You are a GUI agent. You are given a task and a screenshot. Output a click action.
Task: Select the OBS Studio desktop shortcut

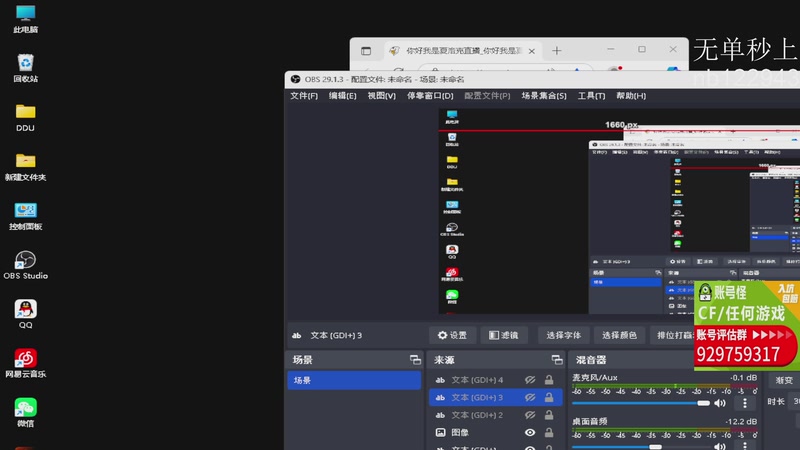[x=26, y=265]
